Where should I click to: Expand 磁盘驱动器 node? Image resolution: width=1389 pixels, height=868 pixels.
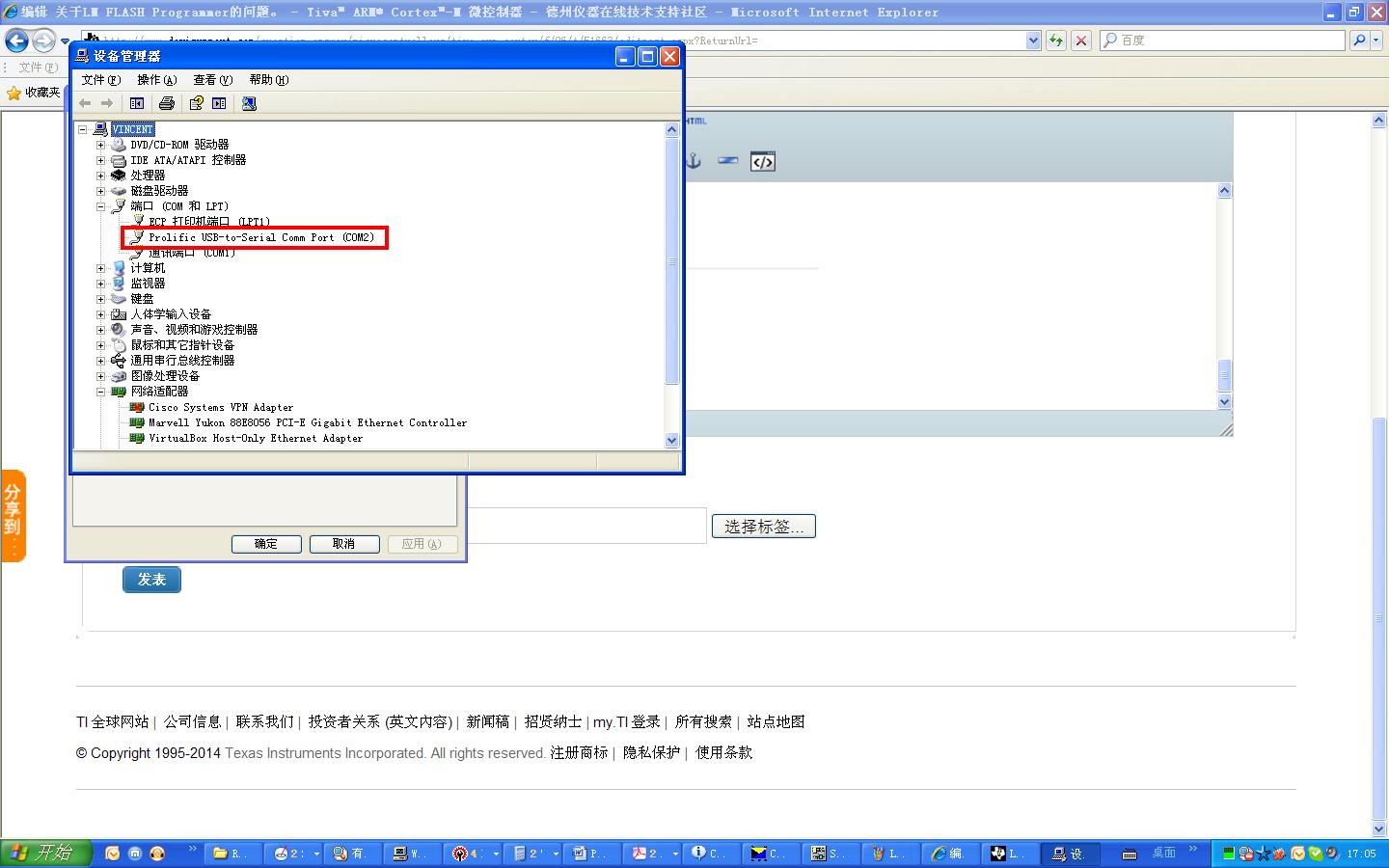point(100,191)
